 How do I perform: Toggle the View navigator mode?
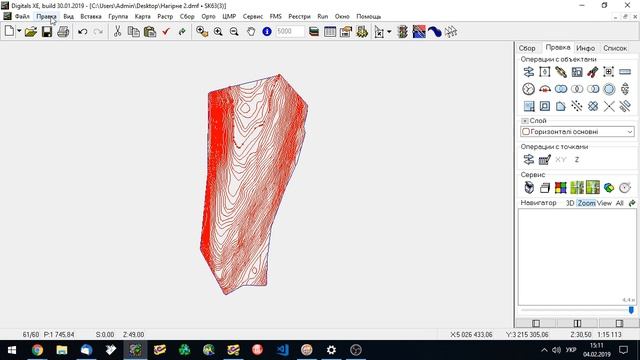tap(604, 203)
